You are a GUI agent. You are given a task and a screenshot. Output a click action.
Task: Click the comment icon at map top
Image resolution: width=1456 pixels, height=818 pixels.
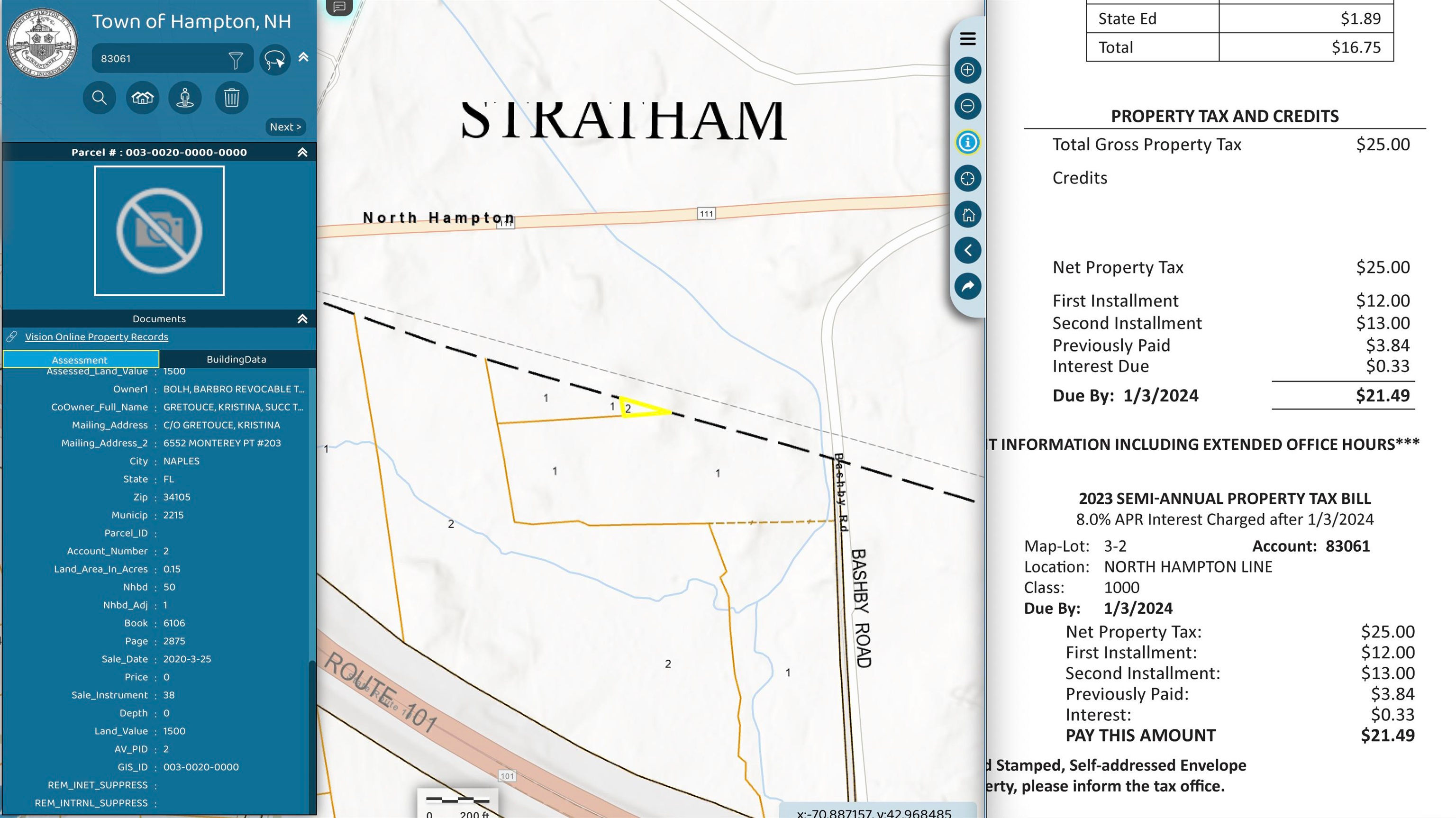point(339,8)
